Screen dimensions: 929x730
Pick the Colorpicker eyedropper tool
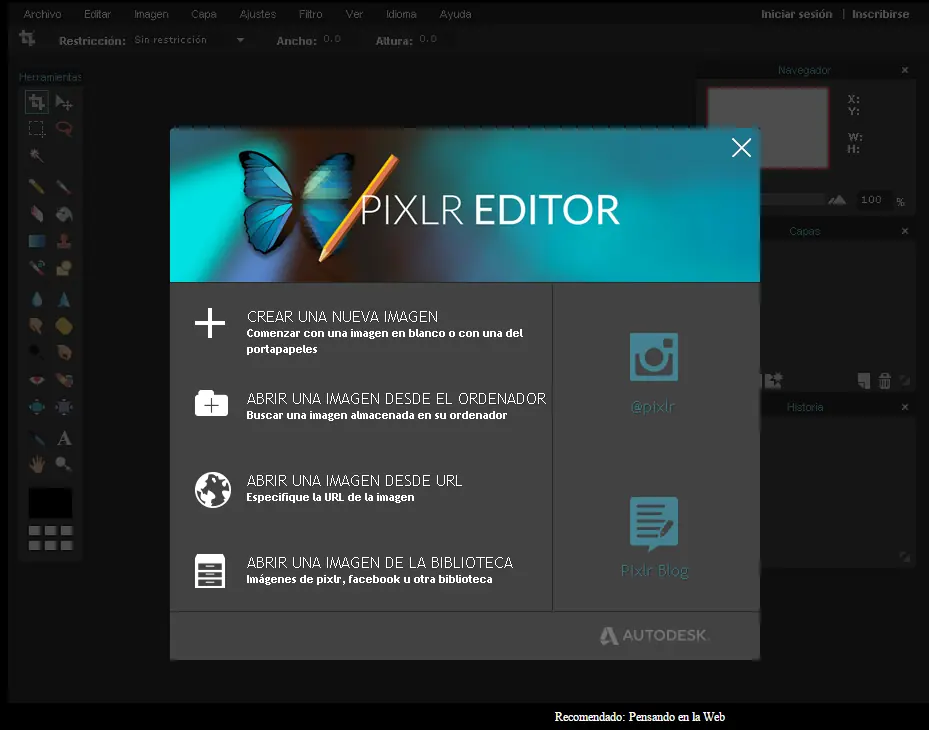(37, 438)
